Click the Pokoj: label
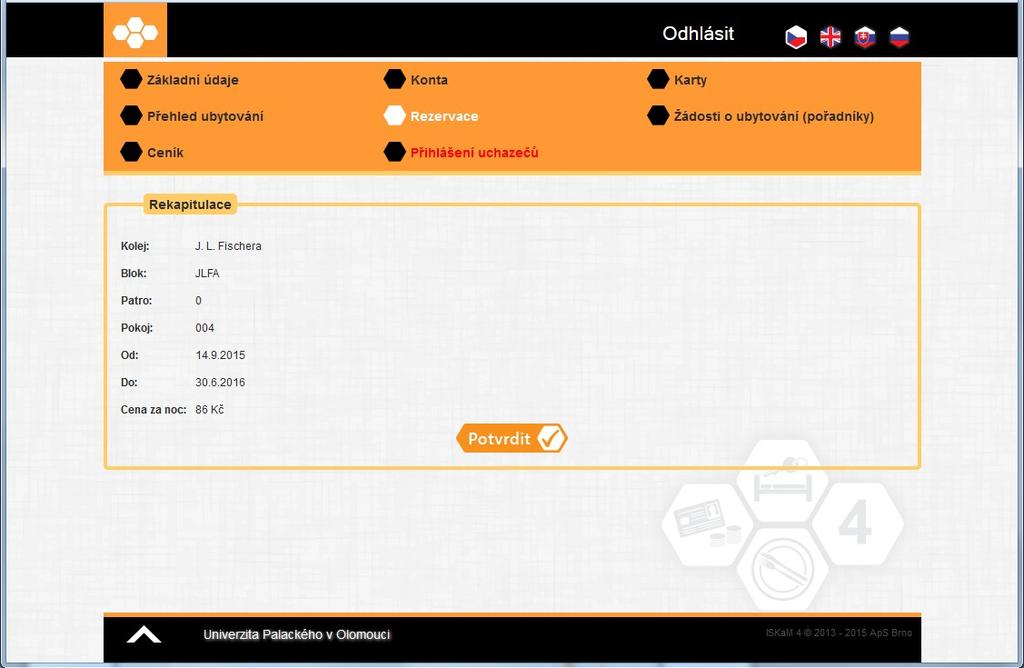The height and width of the screenshot is (668, 1024). pos(136,328)
